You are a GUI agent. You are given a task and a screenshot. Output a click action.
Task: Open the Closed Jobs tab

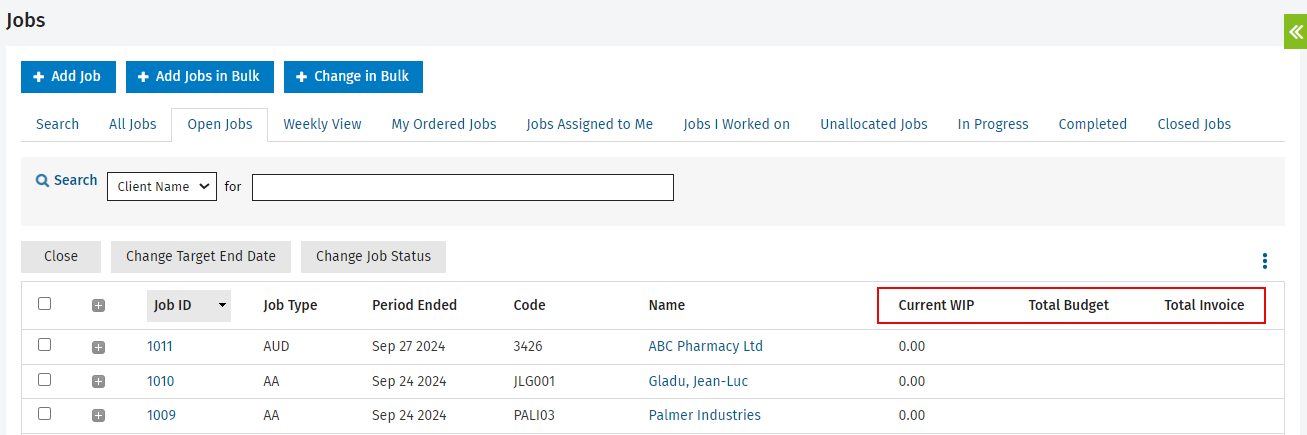[x=1194, y=125]
